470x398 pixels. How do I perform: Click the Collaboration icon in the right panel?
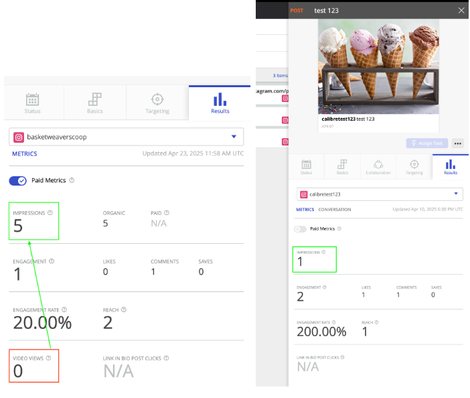[x=378, y=164]
